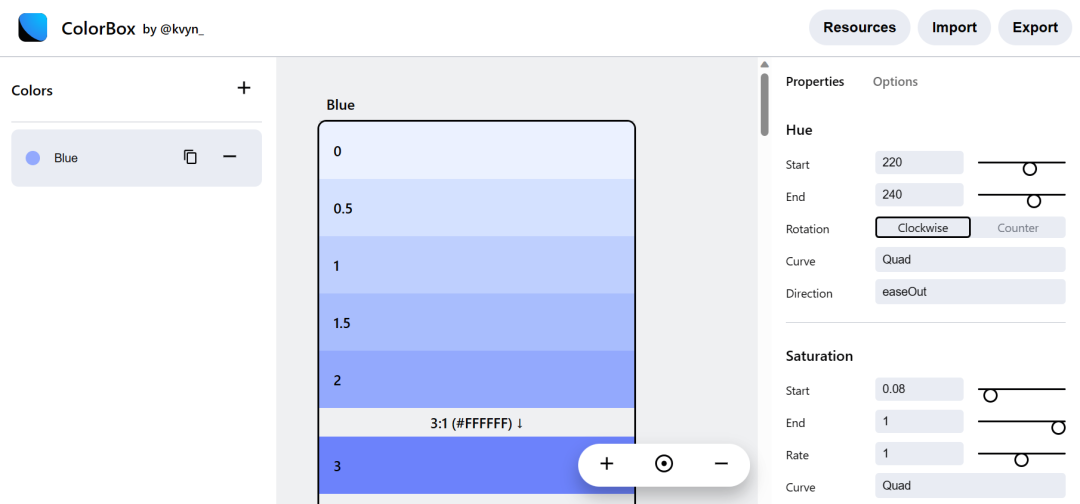Click the ColorBox logo icon
The height and width of the screenshot is (504, 1080).
[x=32, y=28]
